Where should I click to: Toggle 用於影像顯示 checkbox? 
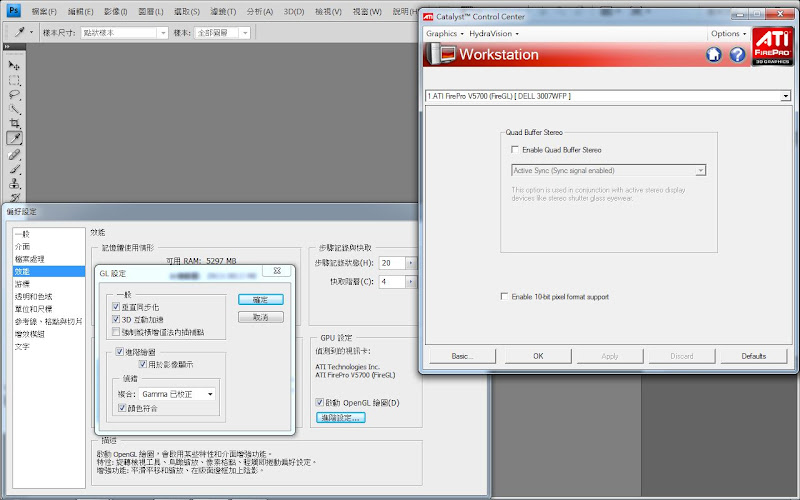(143, 364)
